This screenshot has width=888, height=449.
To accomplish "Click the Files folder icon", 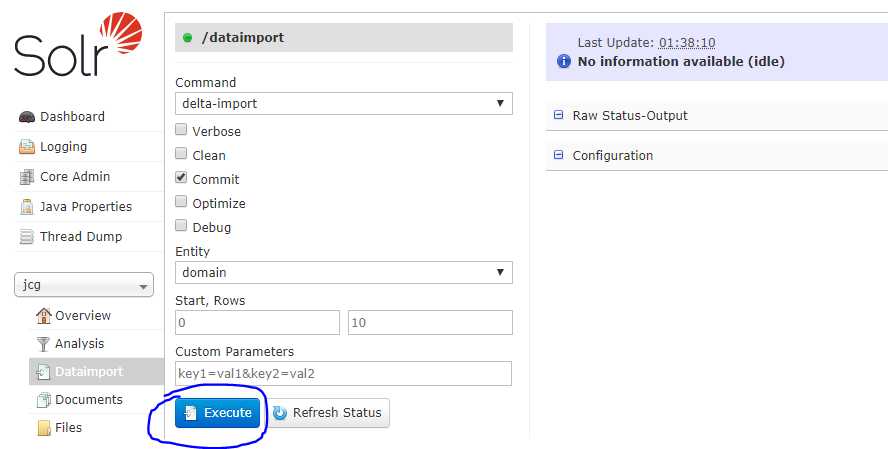I will coord(44,428).
